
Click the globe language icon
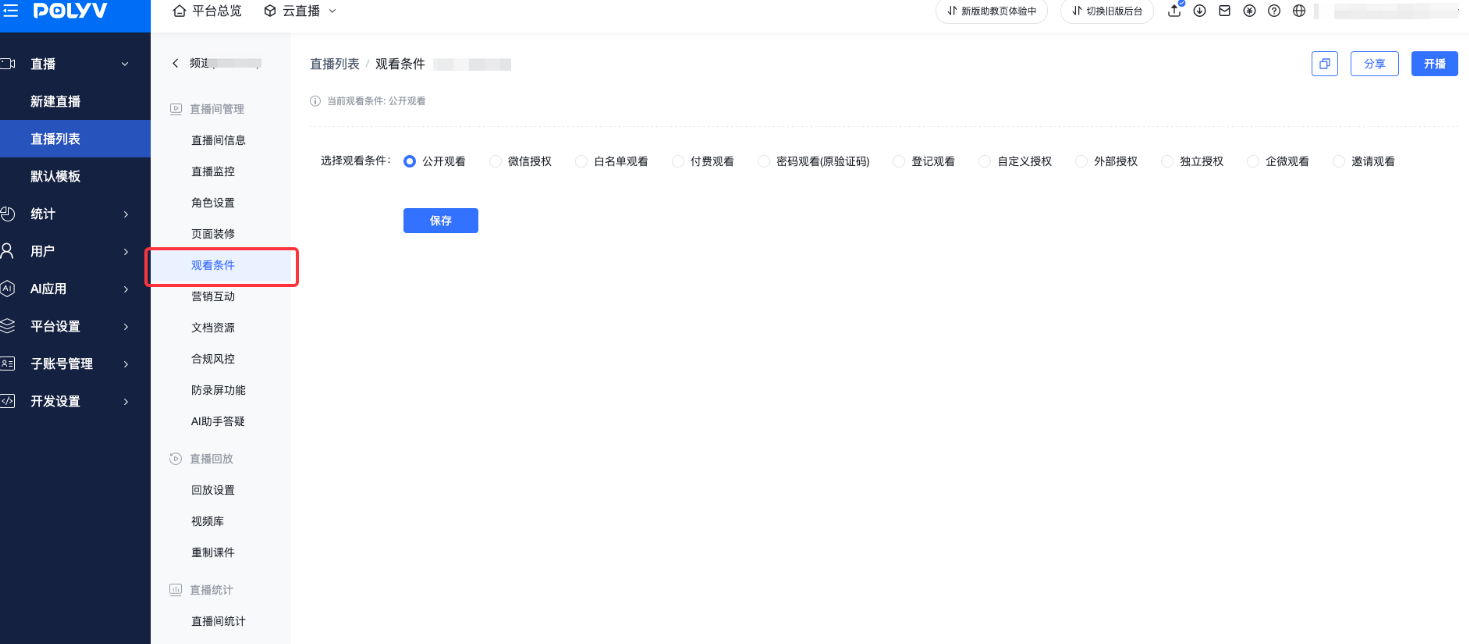pos(1299,11)
